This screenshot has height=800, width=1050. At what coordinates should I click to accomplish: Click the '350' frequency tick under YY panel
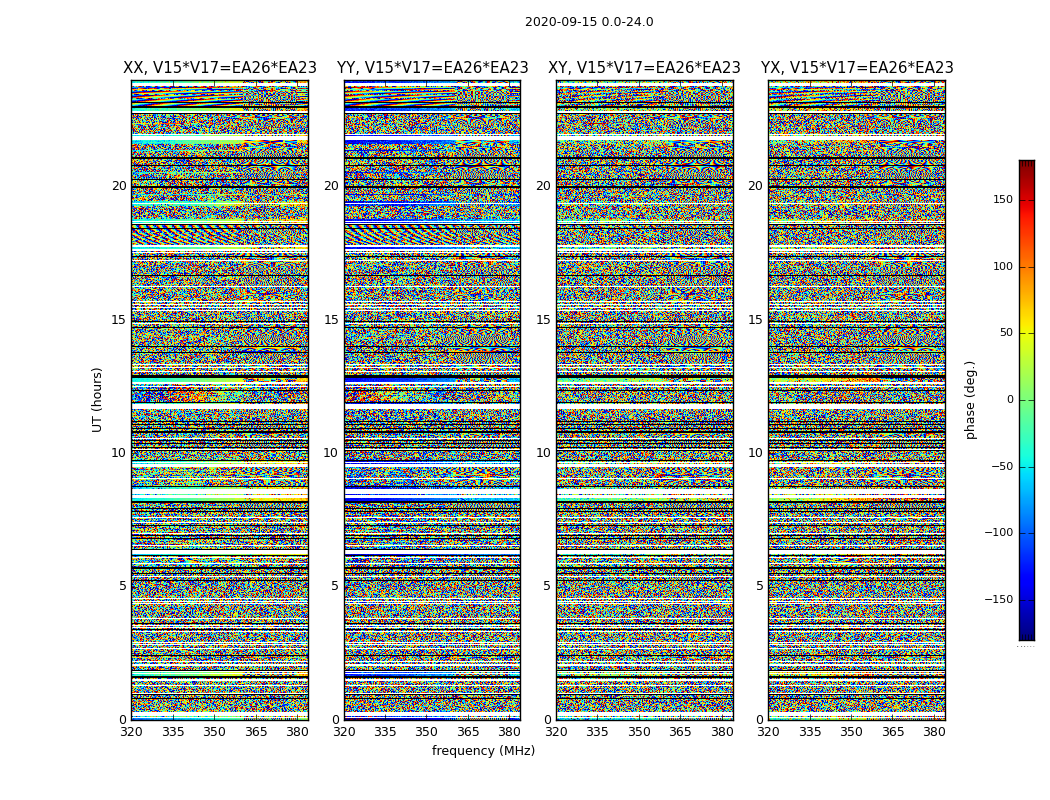click(x=427, y=732)
